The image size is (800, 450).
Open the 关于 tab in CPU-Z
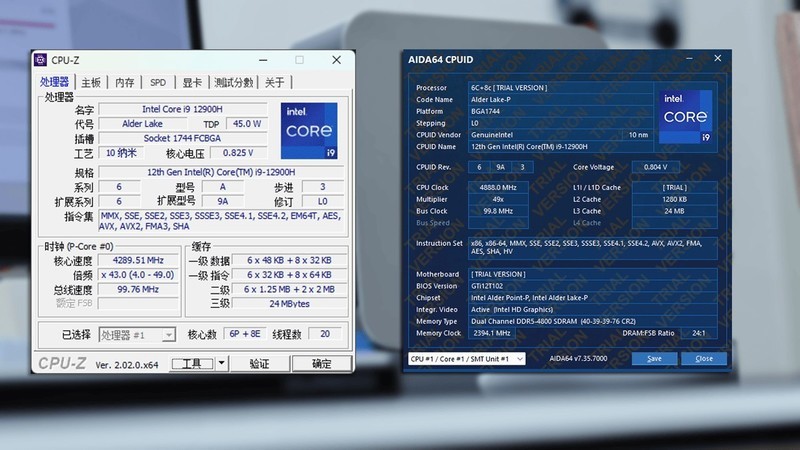274,83
